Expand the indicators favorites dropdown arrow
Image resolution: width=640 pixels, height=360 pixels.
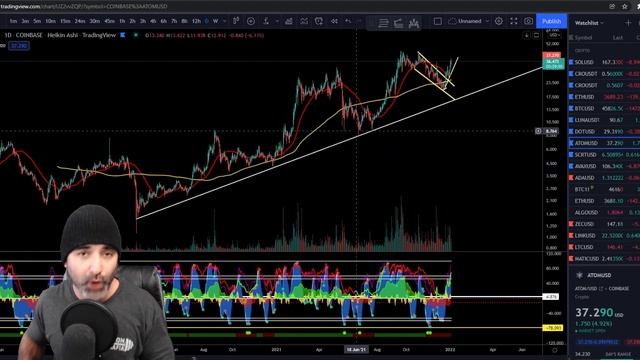click(277, 21)
